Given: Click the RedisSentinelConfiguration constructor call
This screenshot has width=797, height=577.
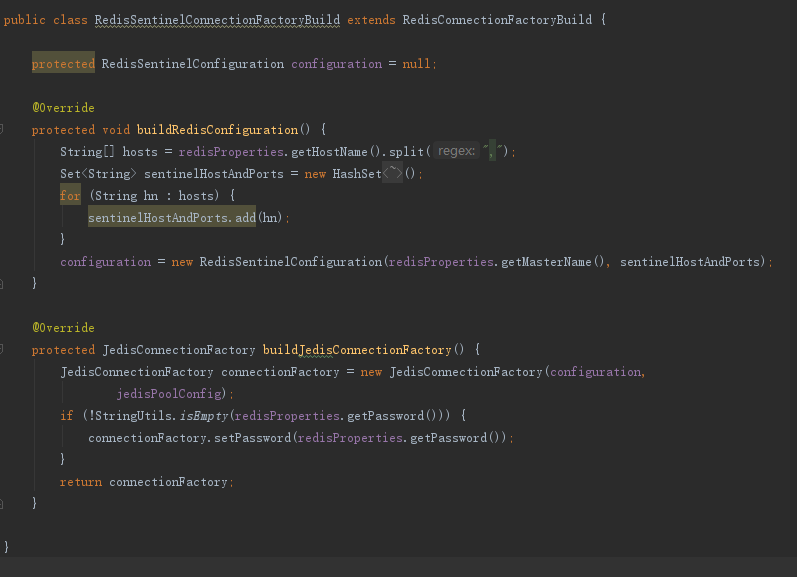Looking at the screenshot, I should pos(290,262).
